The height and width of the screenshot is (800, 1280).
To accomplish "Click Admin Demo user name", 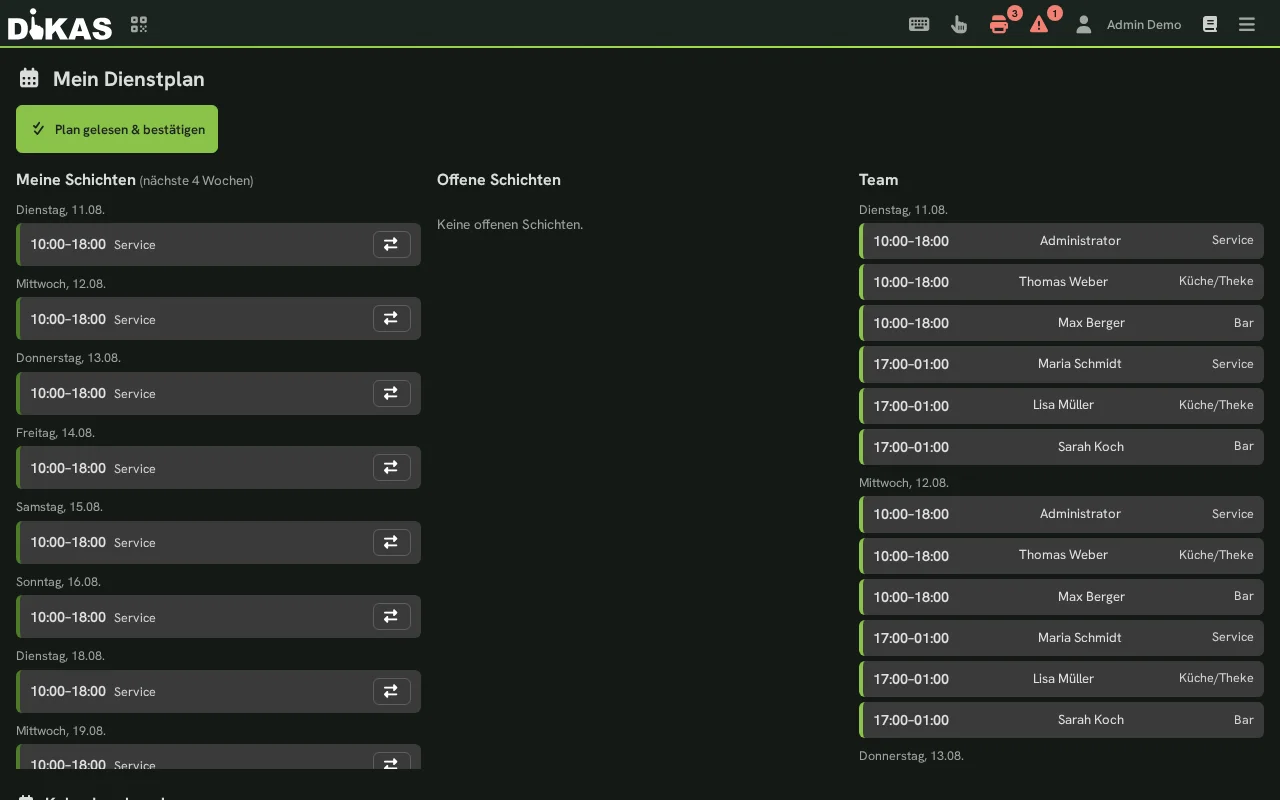I will click(1144, 25).
